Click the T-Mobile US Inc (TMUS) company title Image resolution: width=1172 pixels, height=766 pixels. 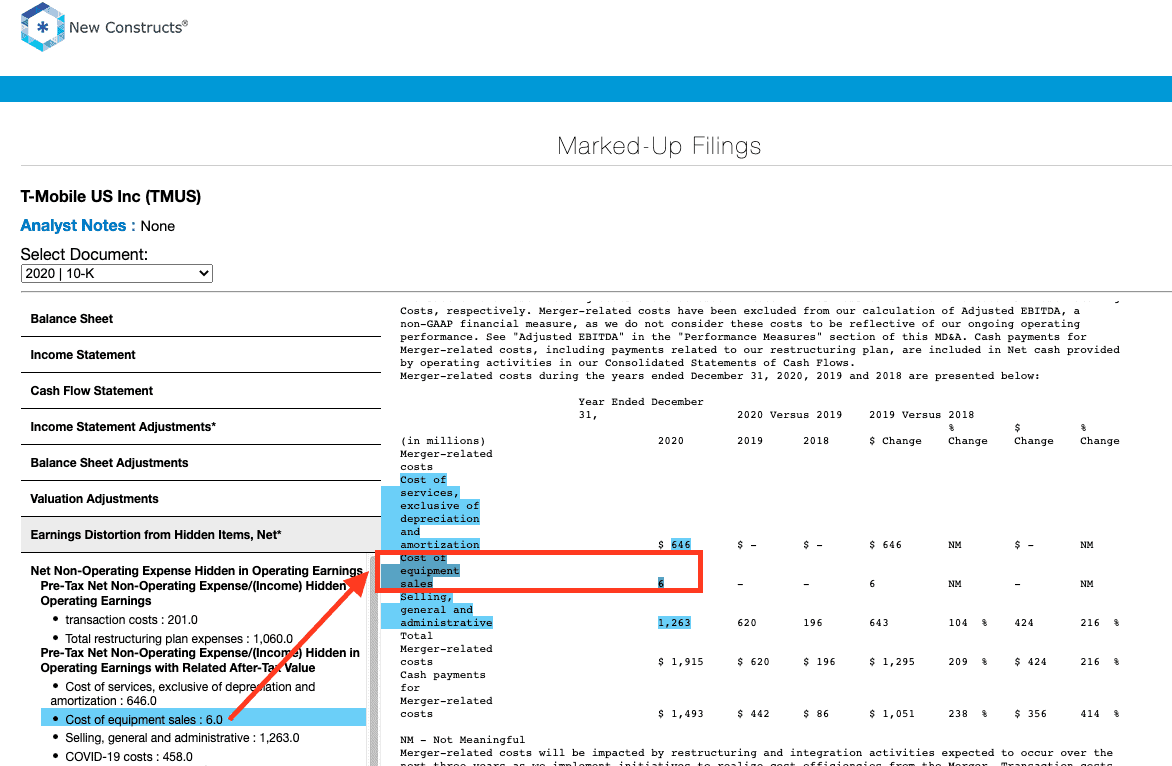[111, 197]
